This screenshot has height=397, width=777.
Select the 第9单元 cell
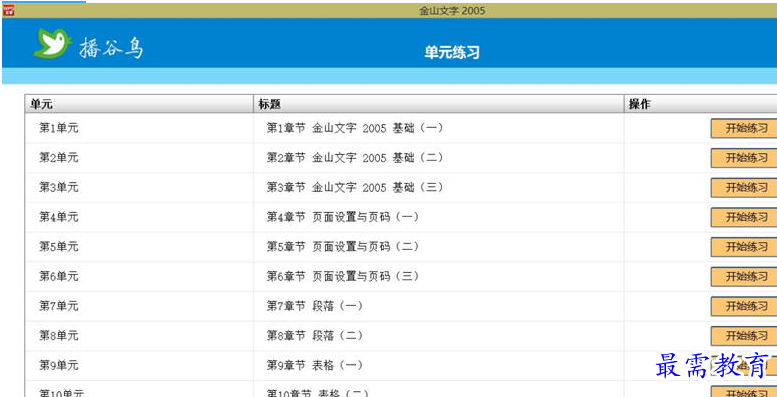pyautogui.click(x=139, y=366)
